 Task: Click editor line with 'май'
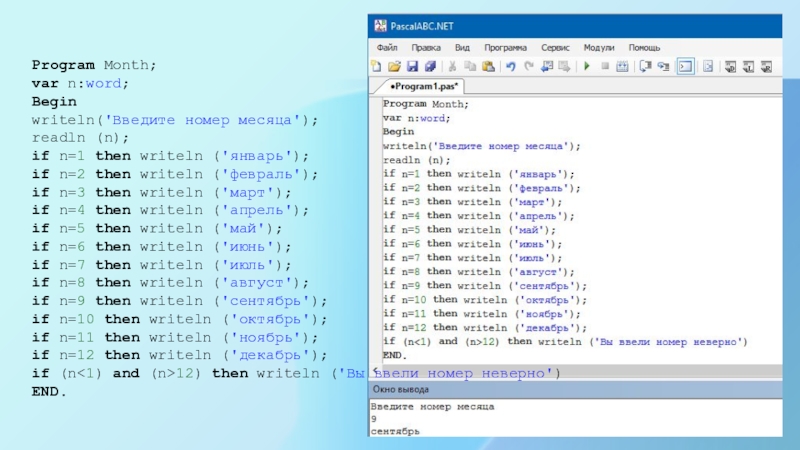tap(469, 230)
